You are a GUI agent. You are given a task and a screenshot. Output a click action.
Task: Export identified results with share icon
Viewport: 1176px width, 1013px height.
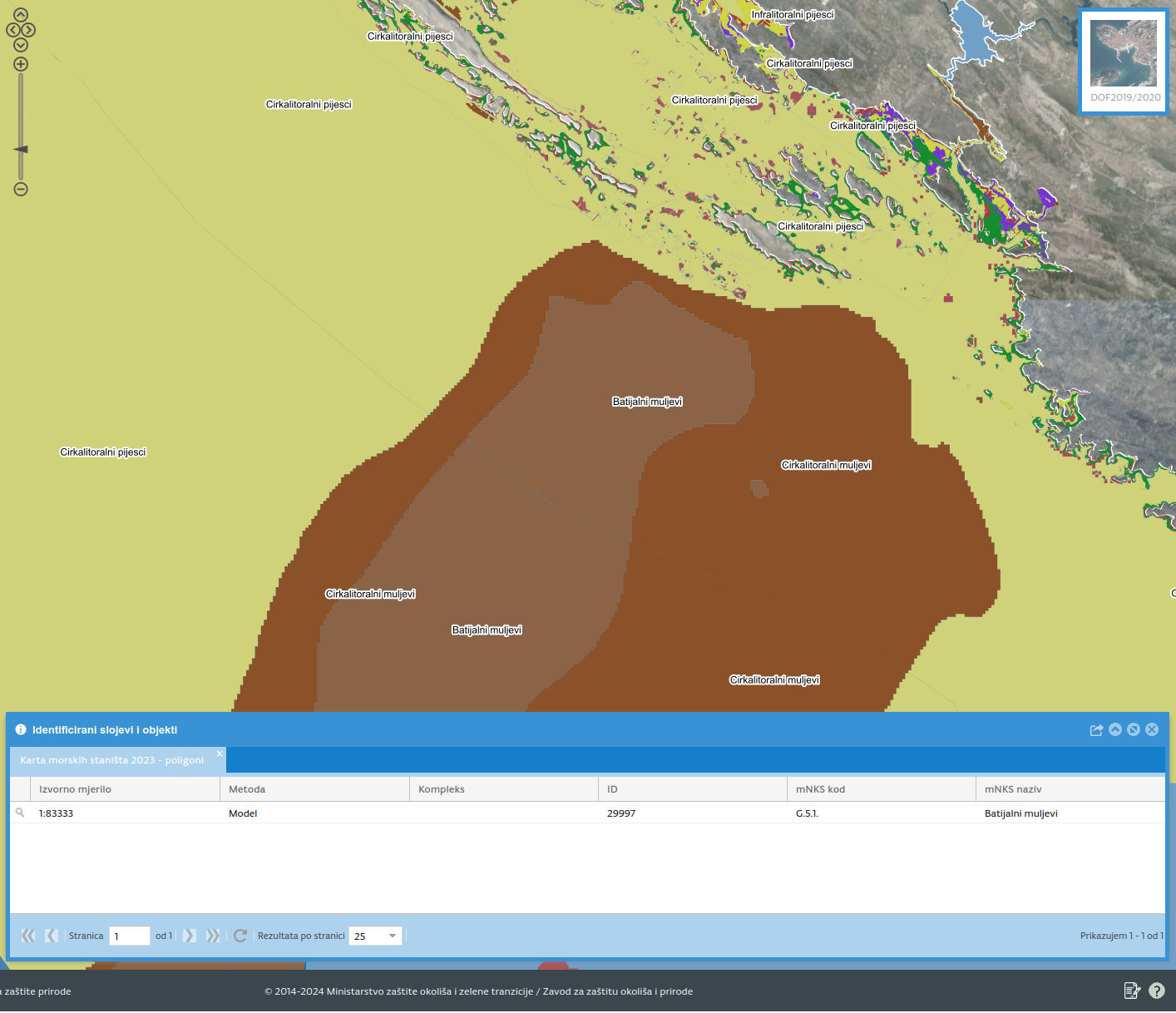tap(1096, 729)
